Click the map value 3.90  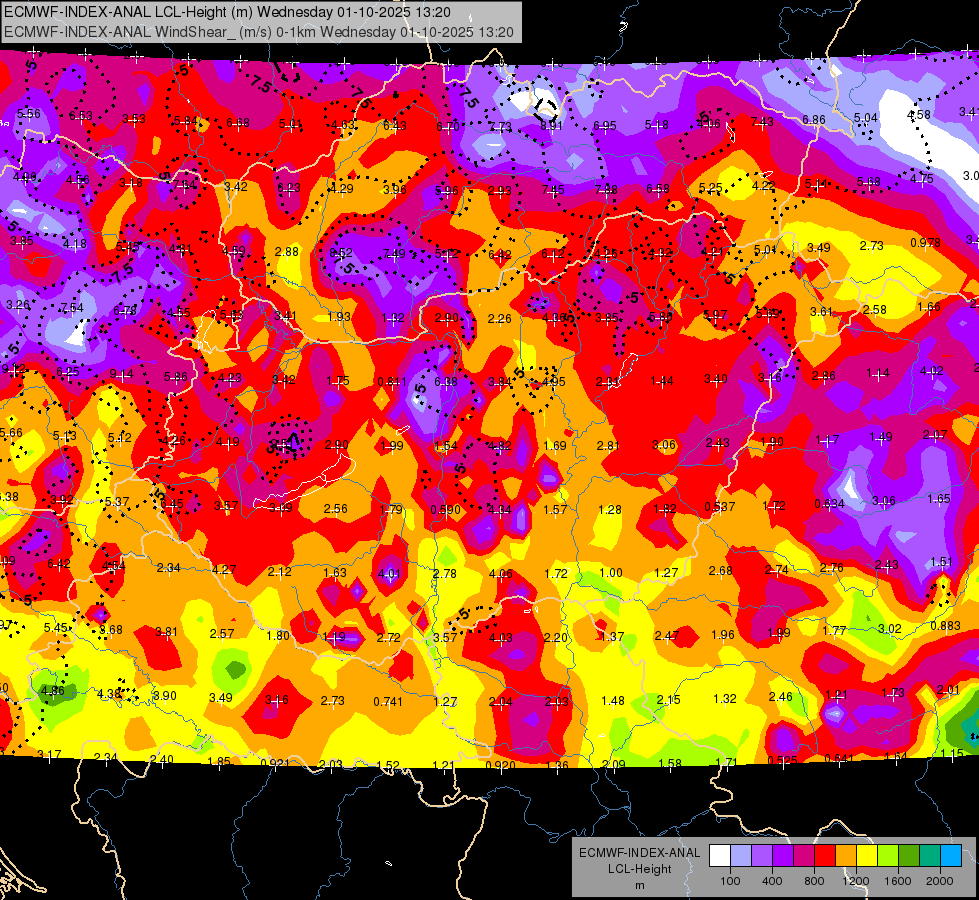(165, 696)
